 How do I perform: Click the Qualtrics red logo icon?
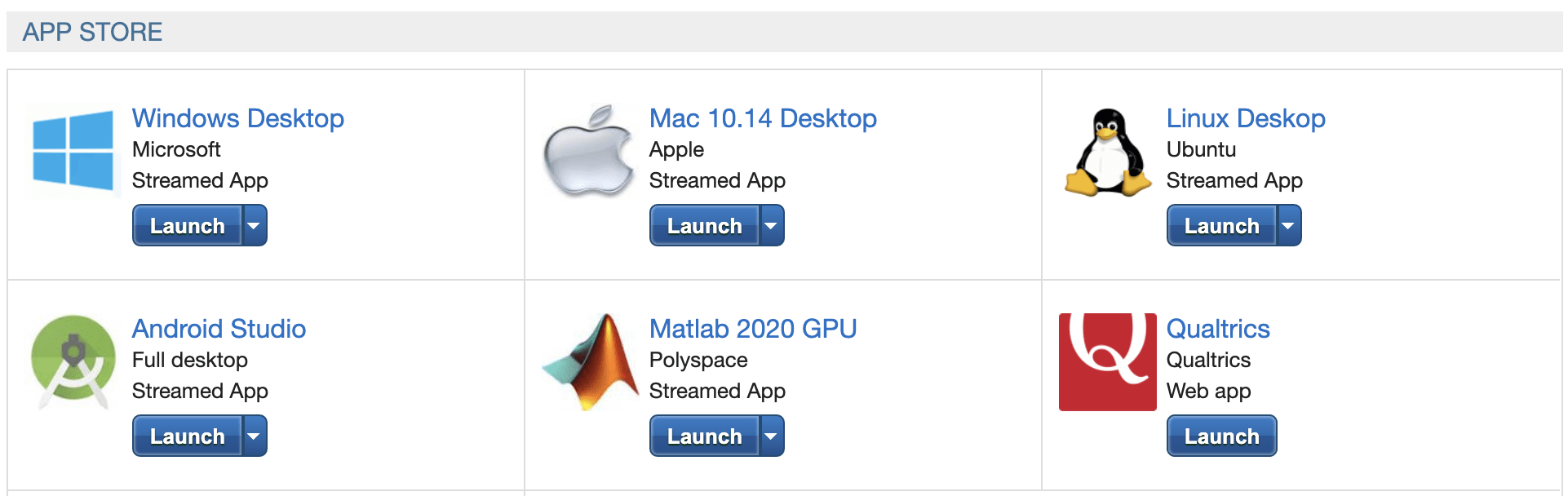1107,362
